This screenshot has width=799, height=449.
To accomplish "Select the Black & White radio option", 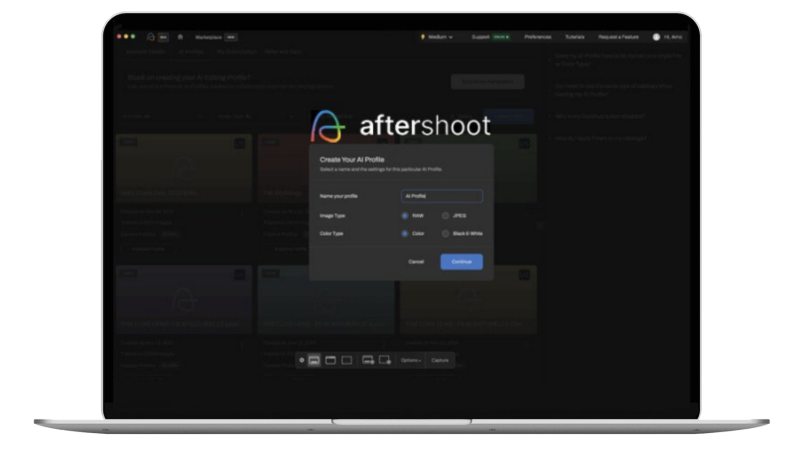I will [x=445, y=233].
